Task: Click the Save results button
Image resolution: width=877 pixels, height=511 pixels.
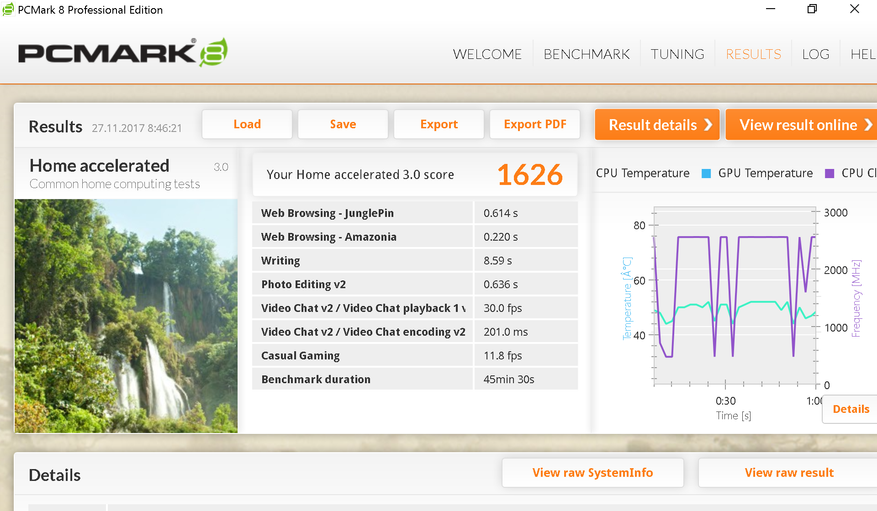Action: point(343,124)
